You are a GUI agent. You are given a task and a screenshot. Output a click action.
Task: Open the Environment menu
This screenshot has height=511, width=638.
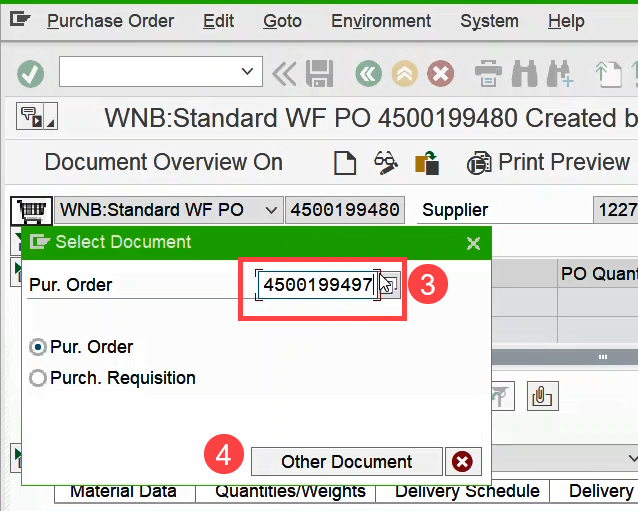[x=382, y=21]
